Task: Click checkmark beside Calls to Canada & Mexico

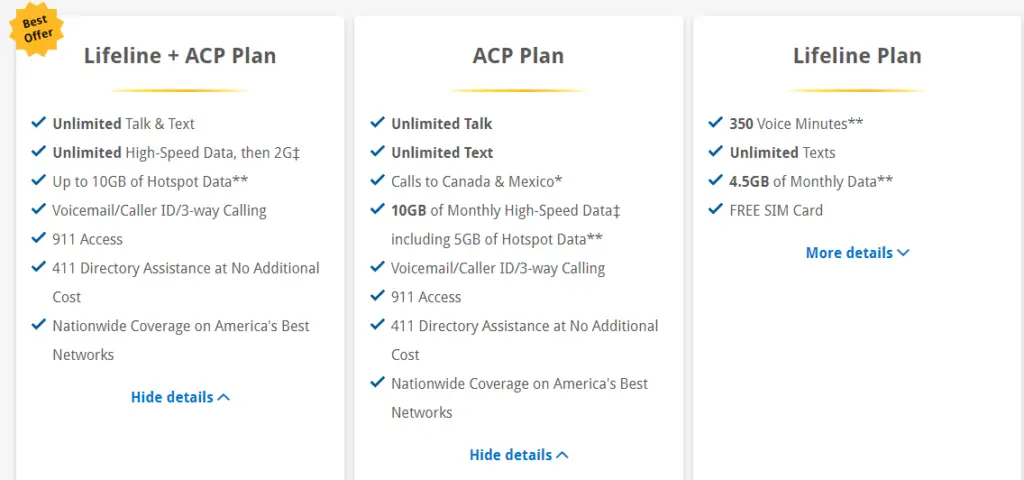Action: (377, 180)
